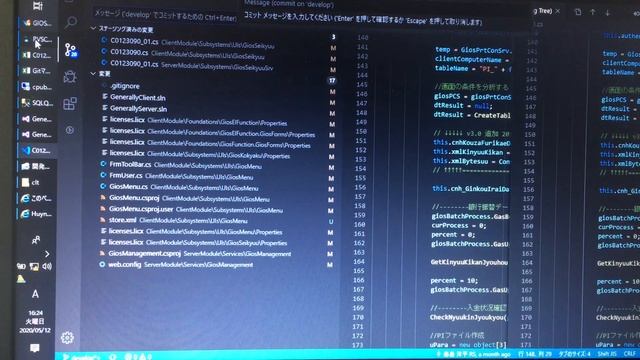Switch to the Internet Explorer Huyn... window
This screenshot has width=640, height=360.
[38, 214]
